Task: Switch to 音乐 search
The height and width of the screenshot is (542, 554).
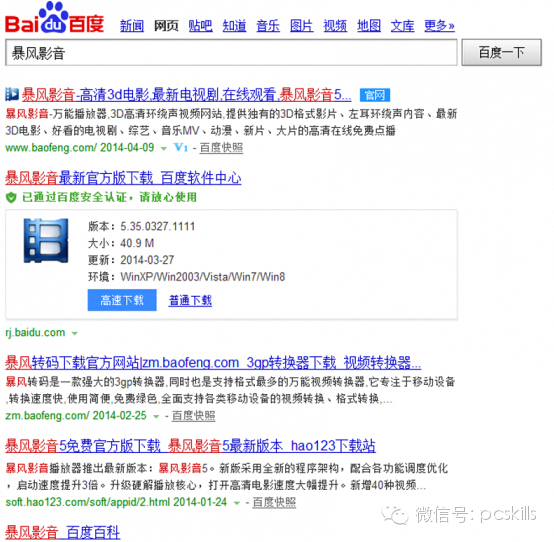Action: click(268, 26)
